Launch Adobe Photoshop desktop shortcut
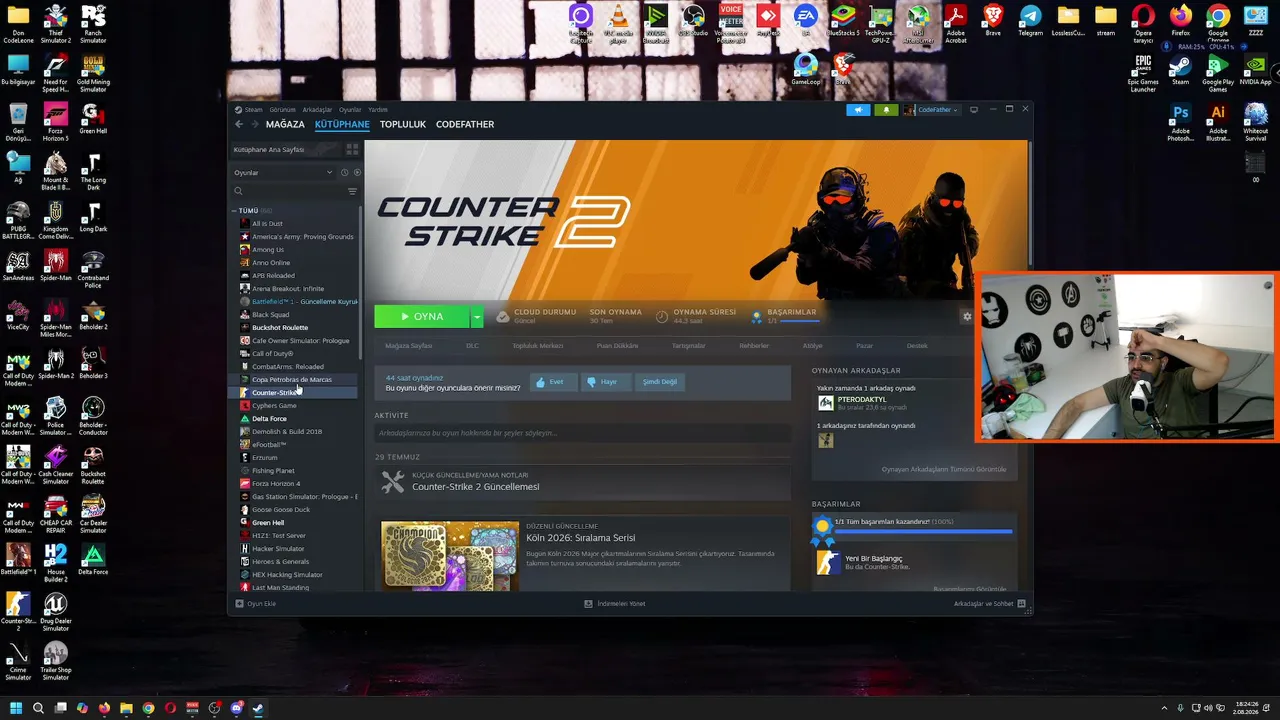 1181,122
